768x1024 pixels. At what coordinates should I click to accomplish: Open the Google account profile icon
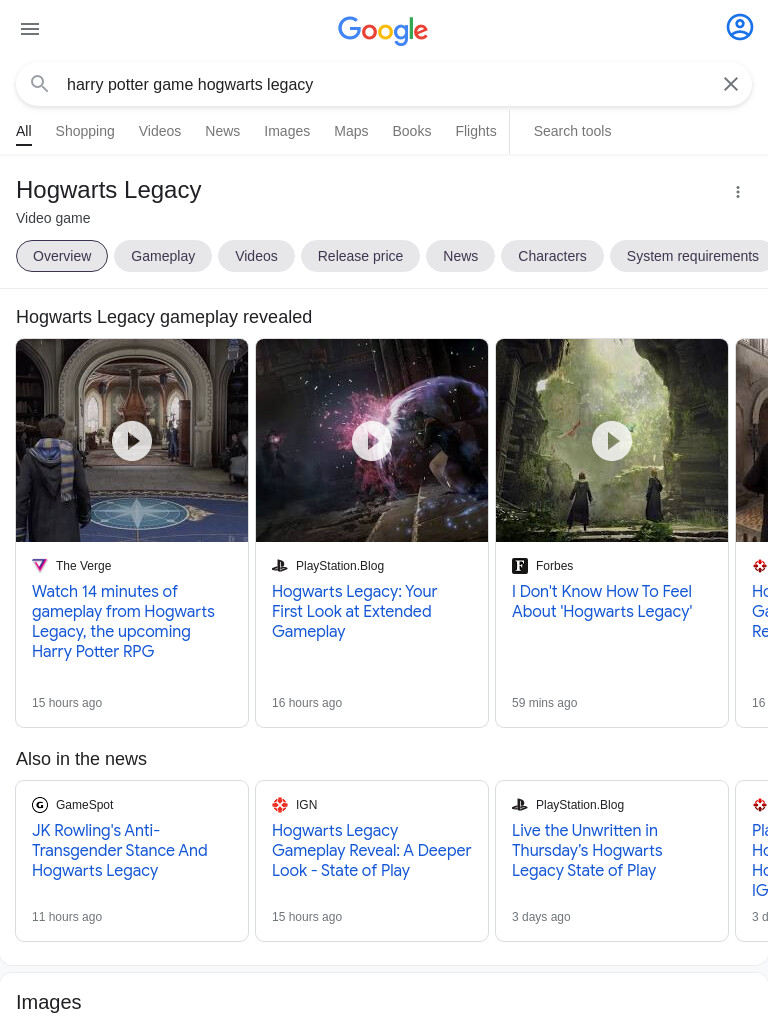739,27
